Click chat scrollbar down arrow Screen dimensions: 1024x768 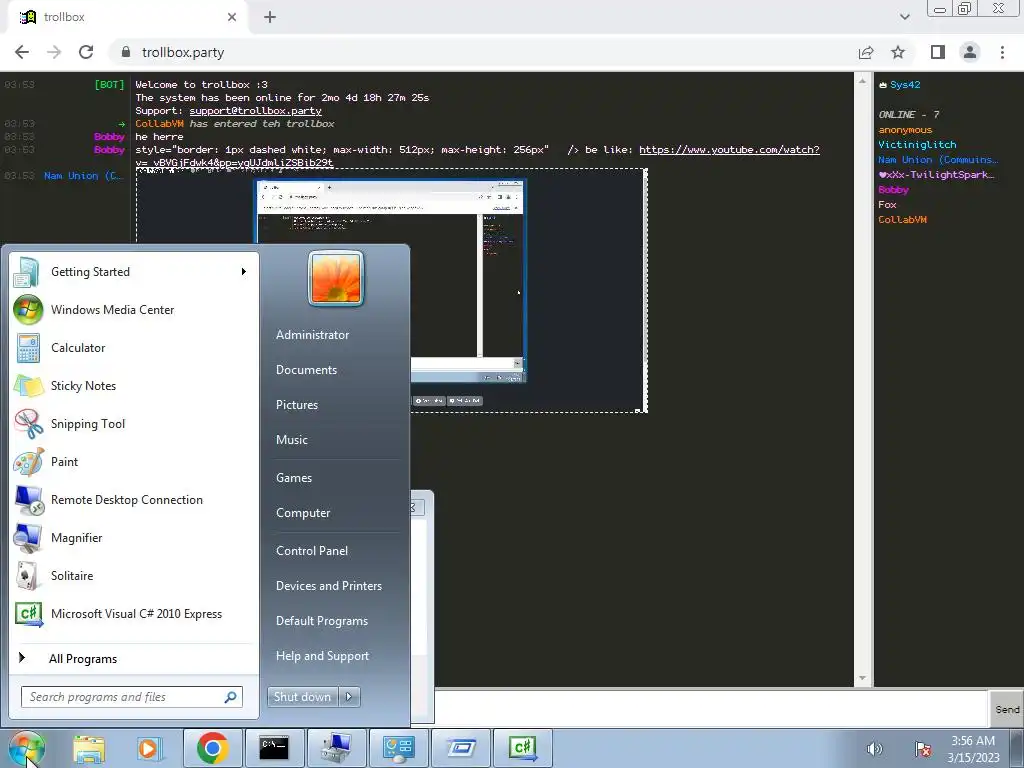(862, 679)
